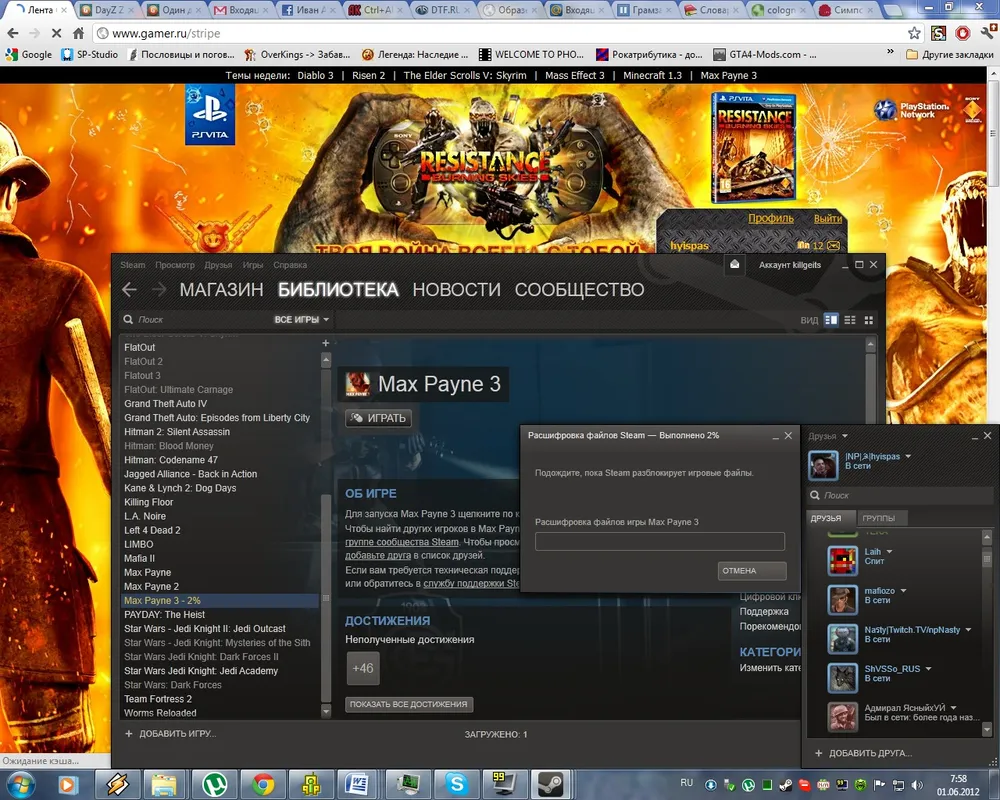Expand the ВСЕ ИГРЫ filter dropdown
Viewport: 1000px width, 800px height.
pyautogui.click(x=301, y=320)
